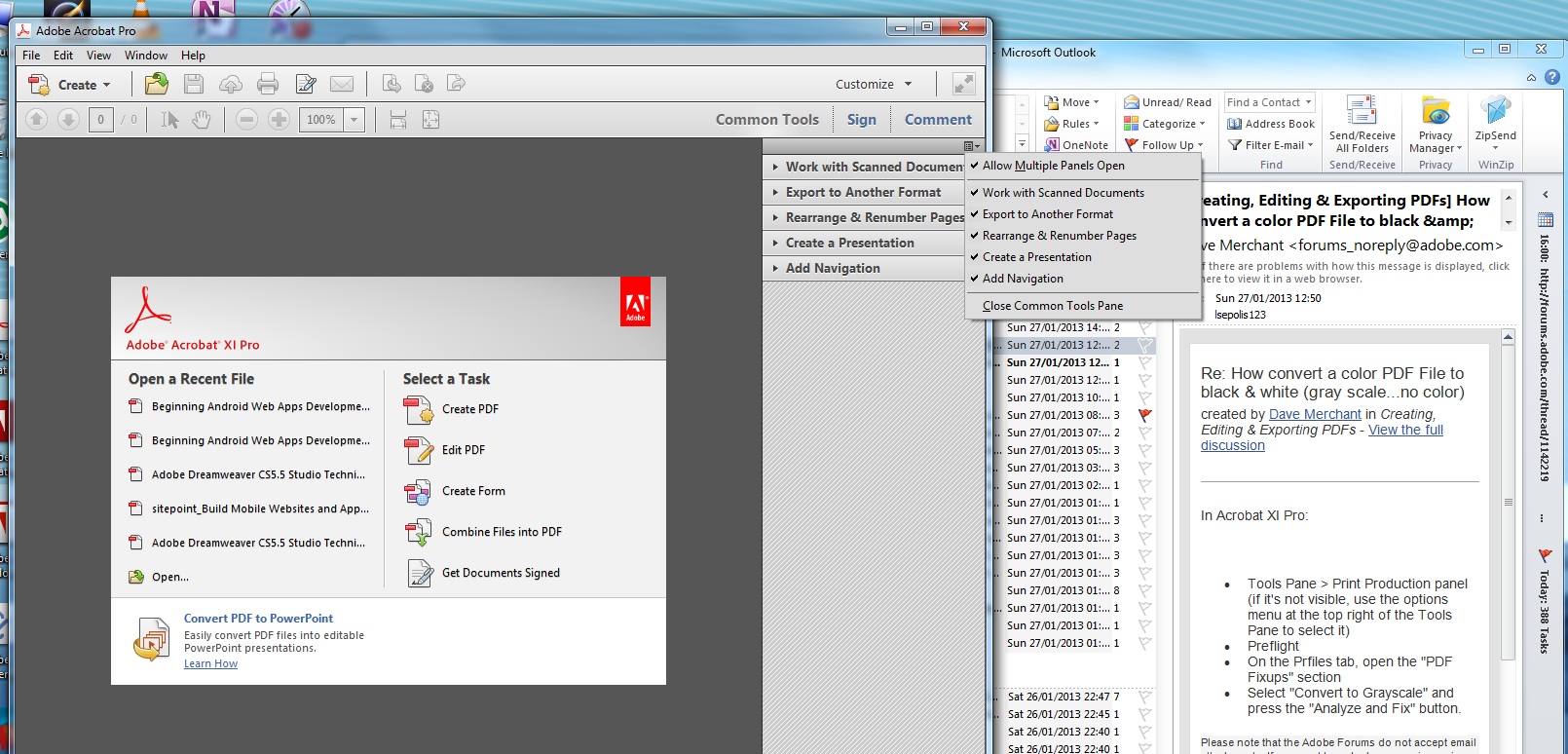Click the Combine Files into PDF icon
Viewport: 1568px width, 754px height.
[419, 533]
